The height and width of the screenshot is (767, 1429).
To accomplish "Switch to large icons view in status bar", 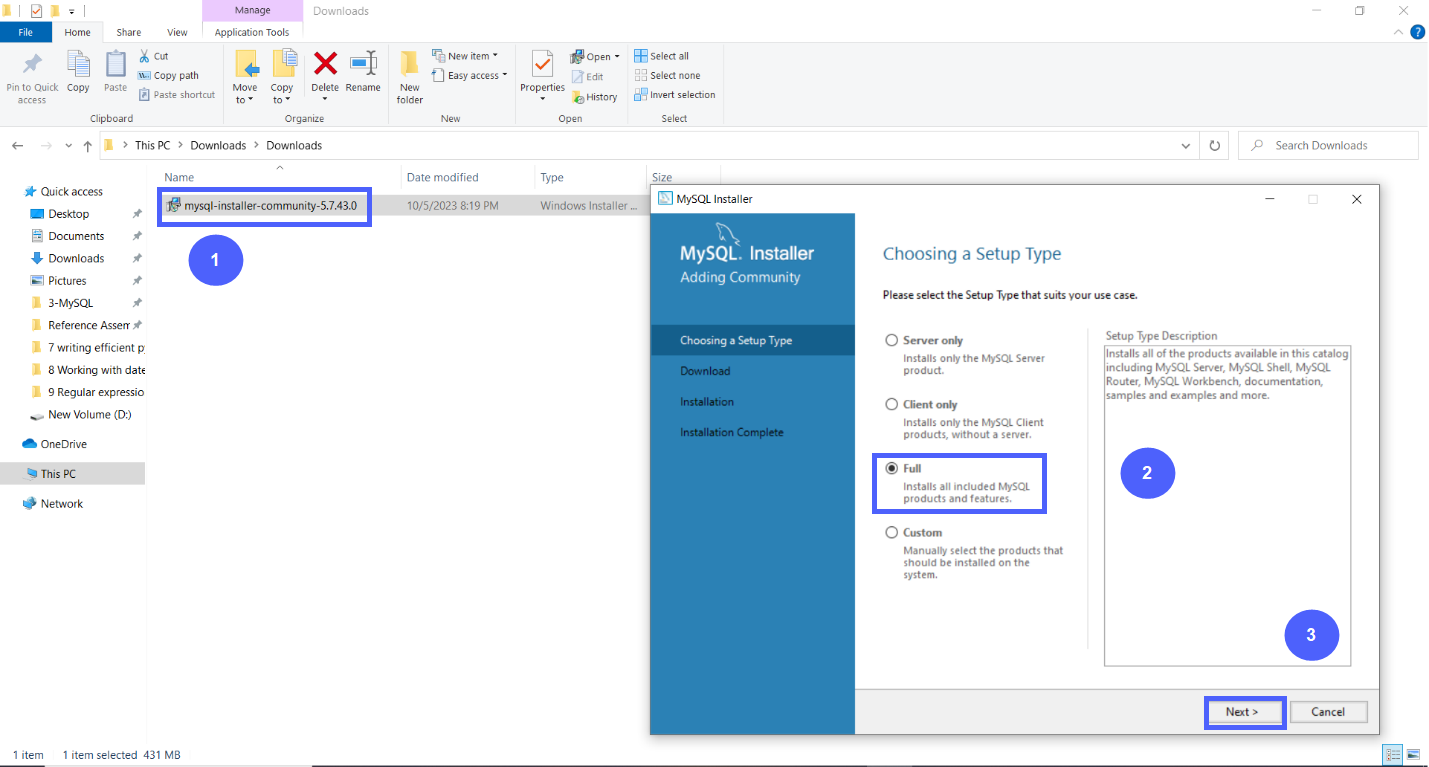I will point(1413,754).
